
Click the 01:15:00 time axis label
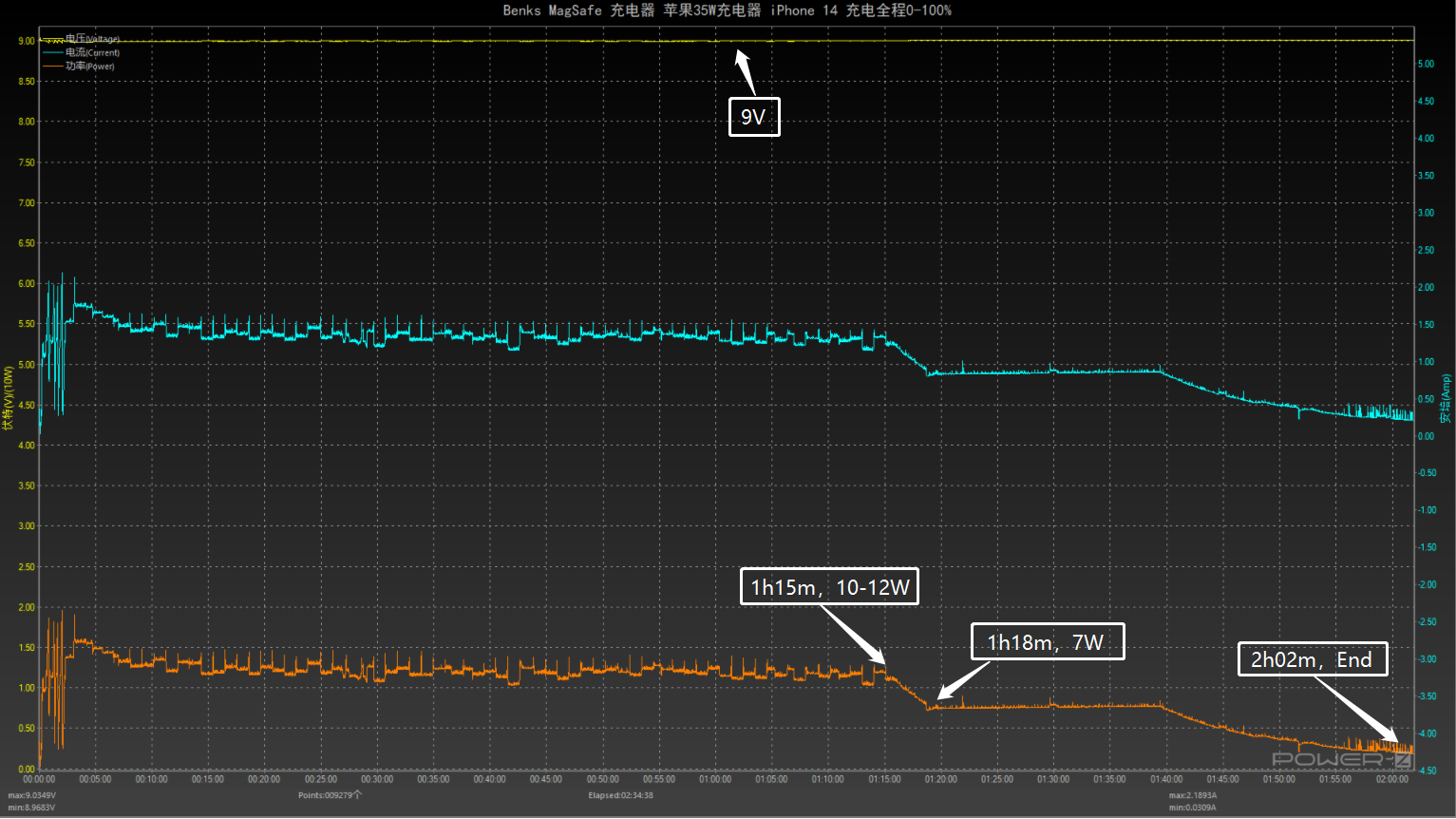pyautogui.click(x=884, y=779)
